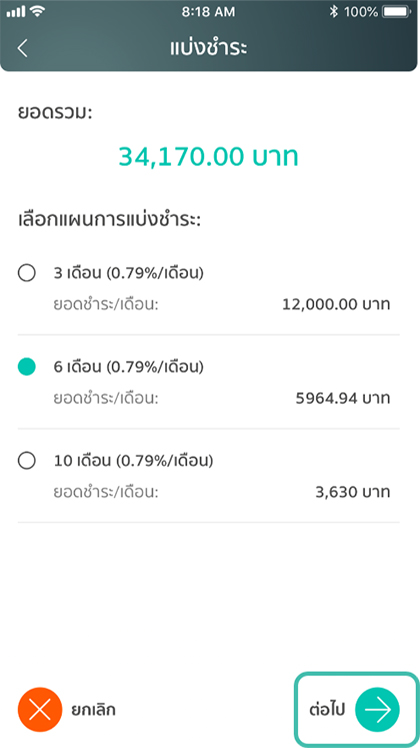Tap the 10 เดือน (0.79%/เดือน) plan label

point(133,461)
